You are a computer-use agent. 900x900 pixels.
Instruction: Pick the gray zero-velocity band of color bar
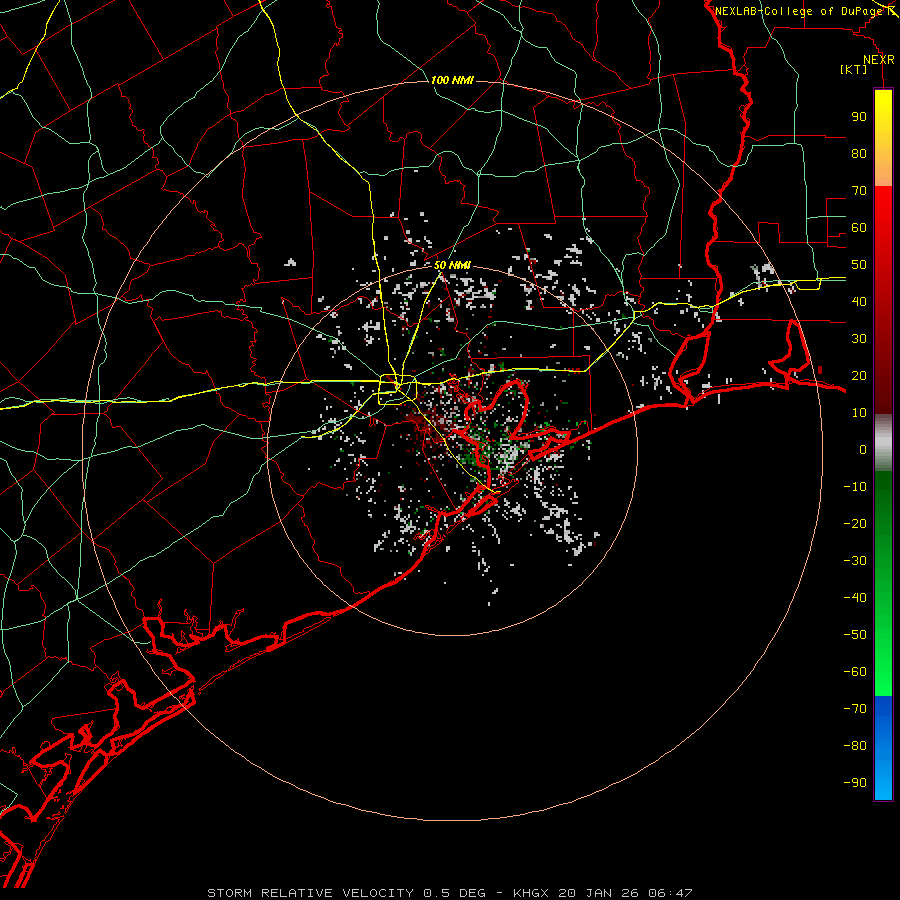[x=883, y=443]
